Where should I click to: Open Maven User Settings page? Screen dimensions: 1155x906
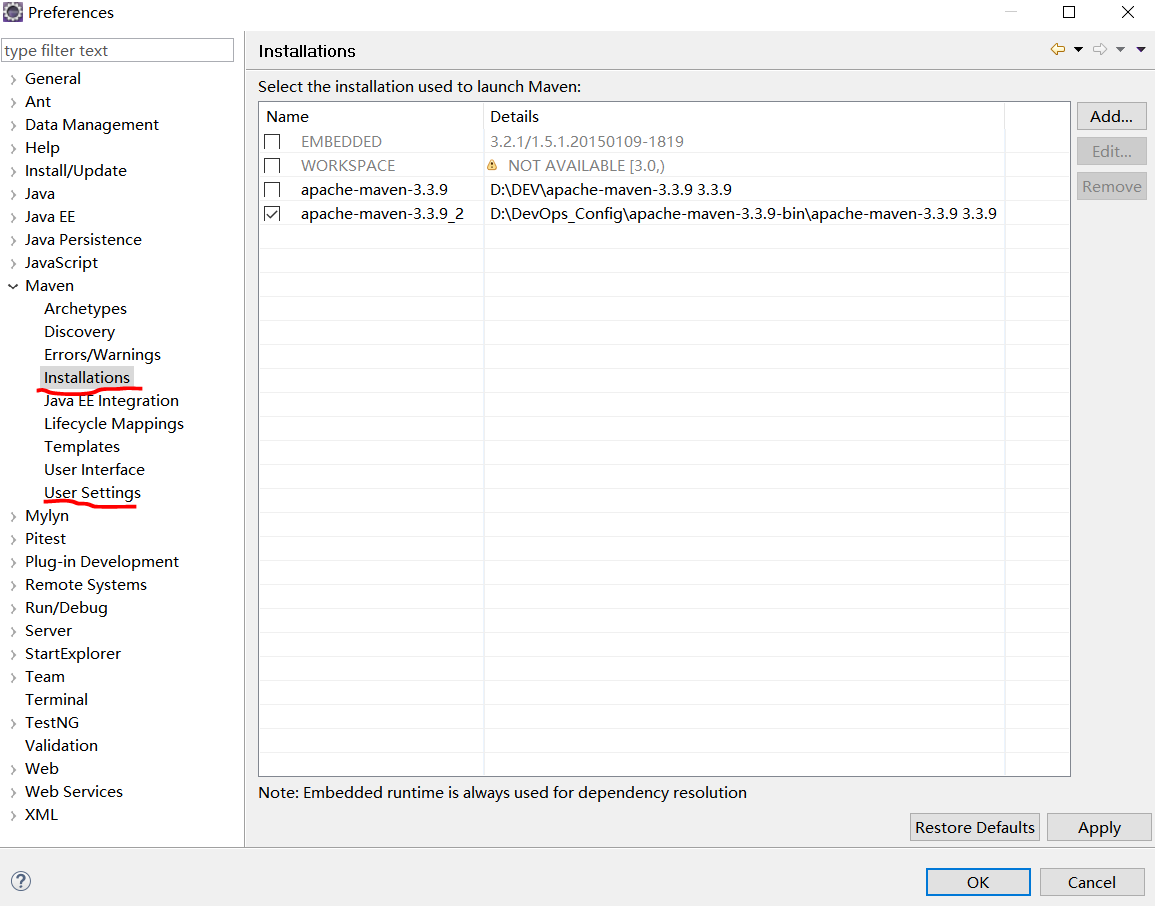click(x=92, y=493)
